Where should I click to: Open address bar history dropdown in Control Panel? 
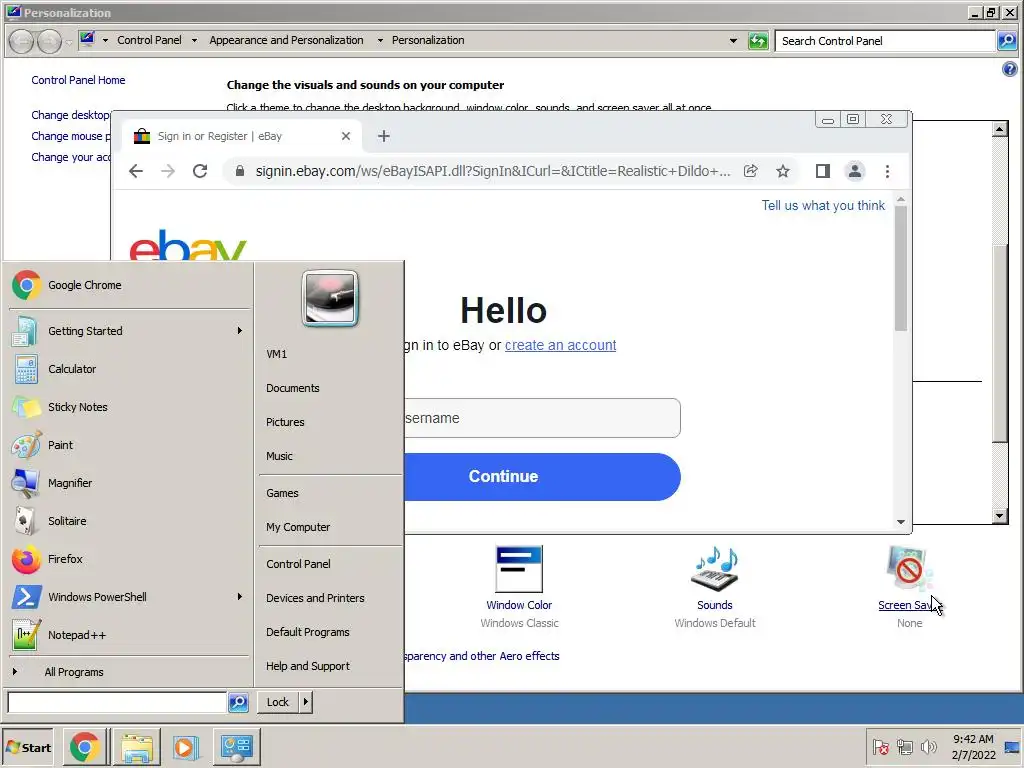[733, 40]
